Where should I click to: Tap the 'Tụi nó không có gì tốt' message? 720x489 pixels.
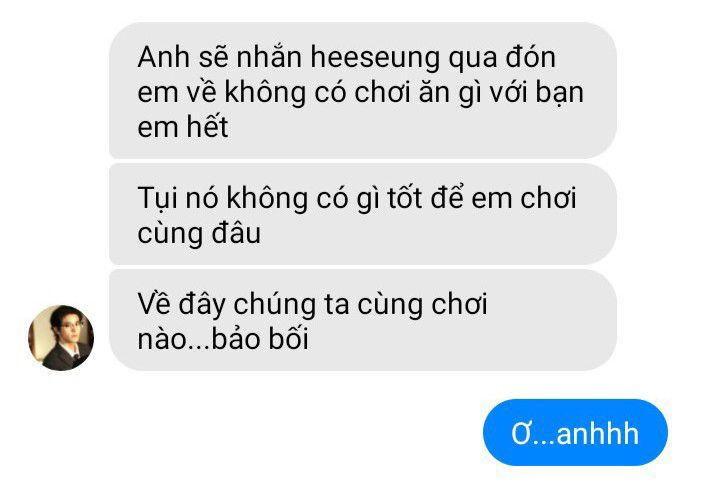[363, 214]
